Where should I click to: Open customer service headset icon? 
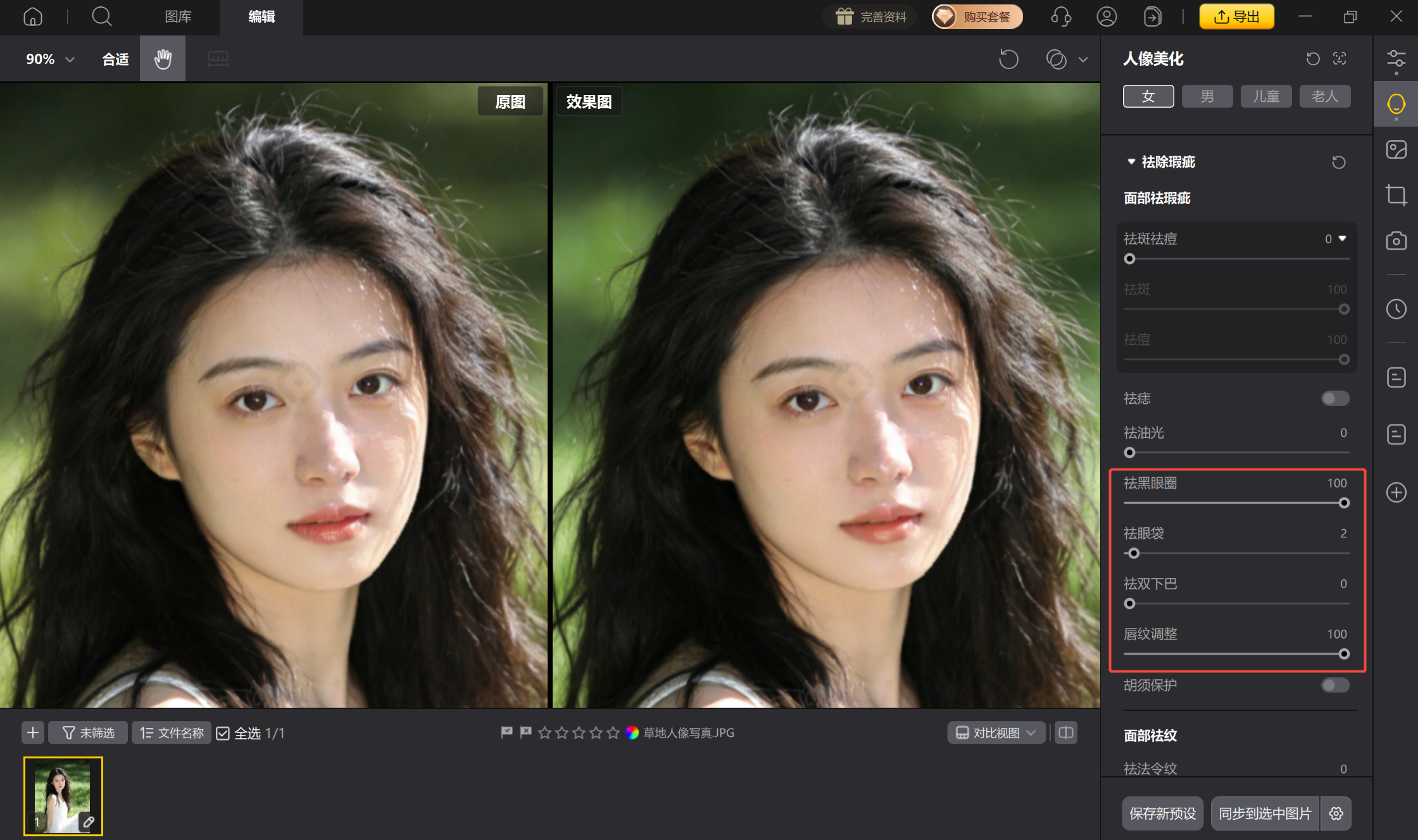click(x=1061, y=16)
